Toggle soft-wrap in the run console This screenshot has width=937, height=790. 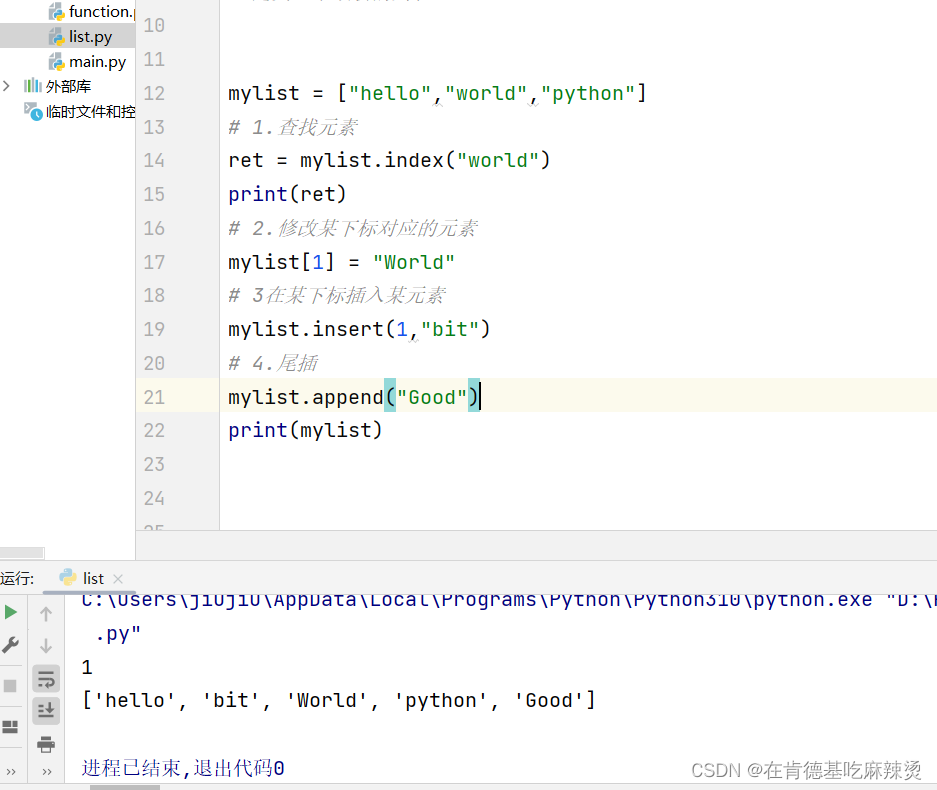point(46,679)
